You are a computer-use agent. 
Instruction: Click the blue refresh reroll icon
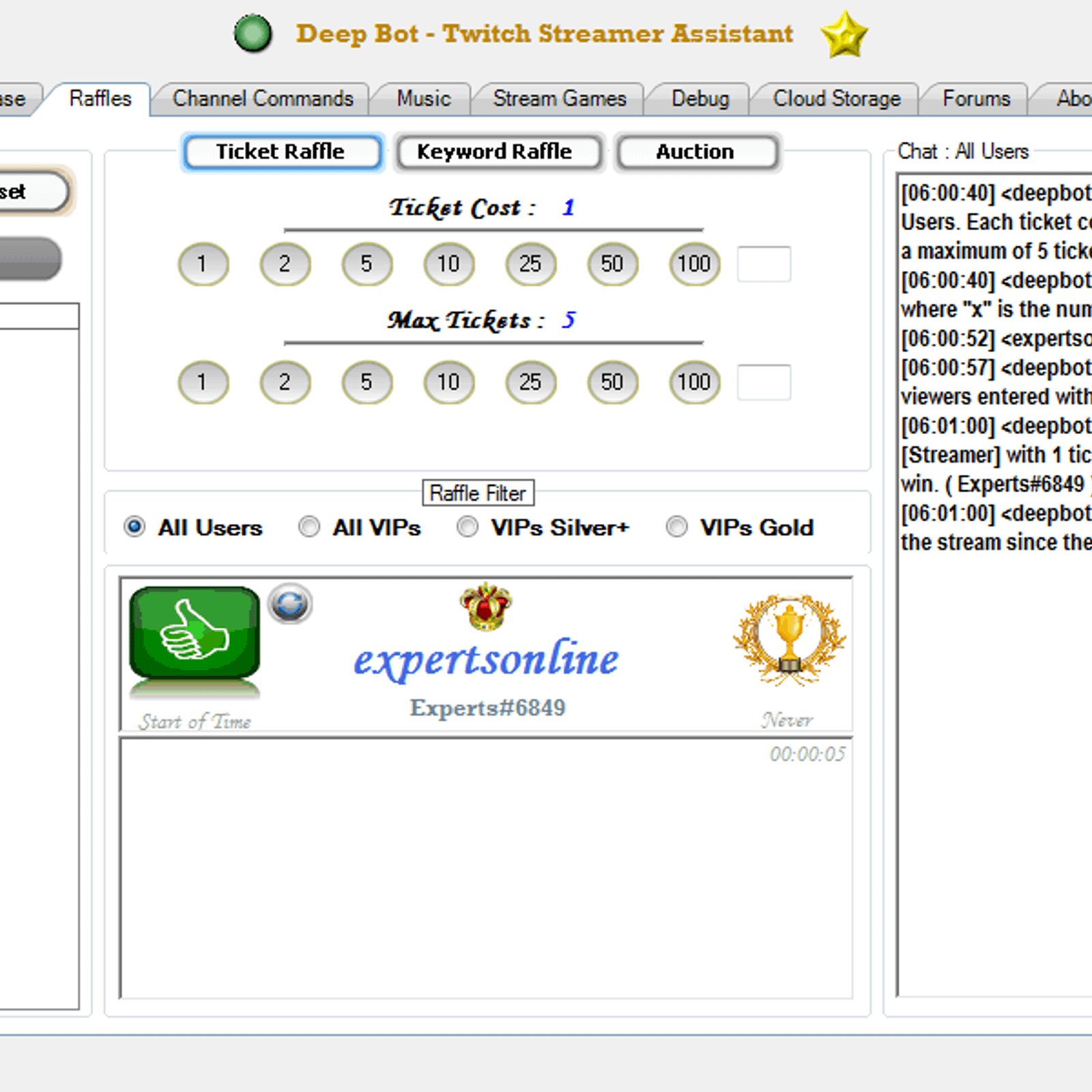(290, 603)
